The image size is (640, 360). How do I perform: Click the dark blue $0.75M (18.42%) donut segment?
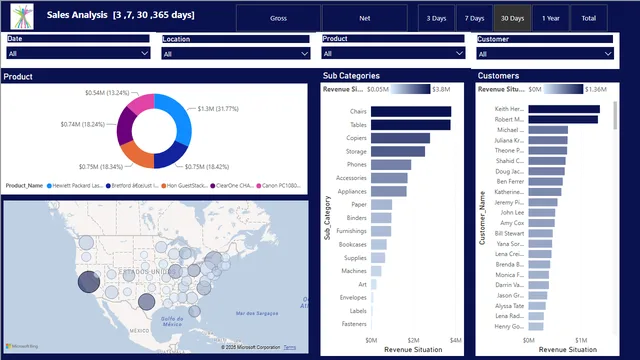(168, 157)
